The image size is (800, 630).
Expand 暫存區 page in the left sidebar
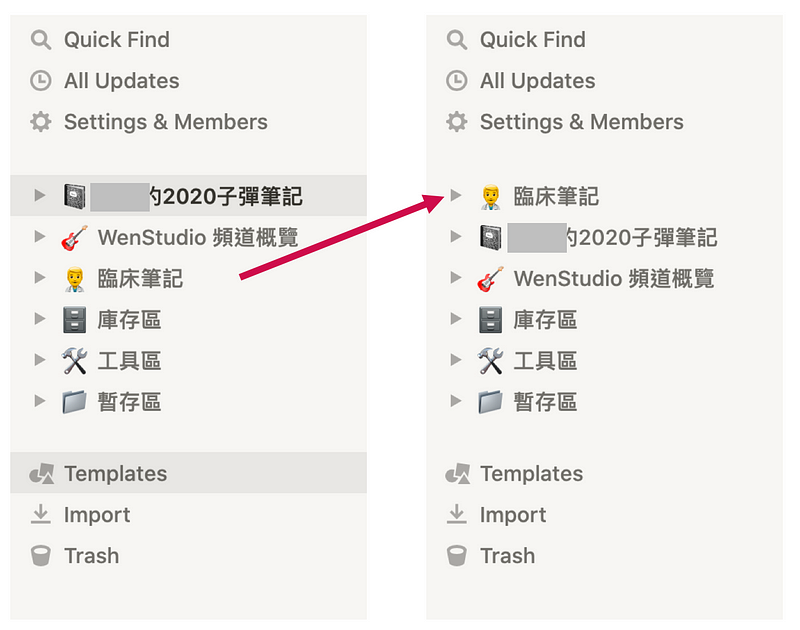click(x=40, y=401)
